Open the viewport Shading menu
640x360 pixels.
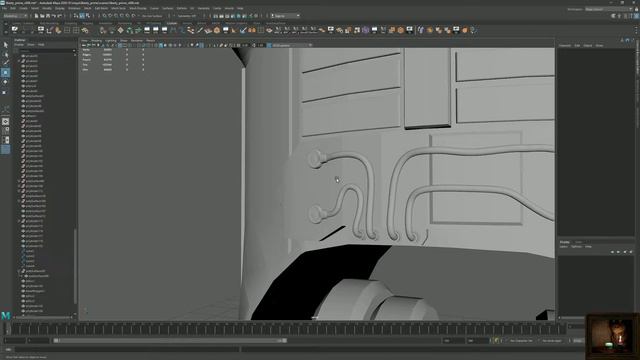[97, 40]
